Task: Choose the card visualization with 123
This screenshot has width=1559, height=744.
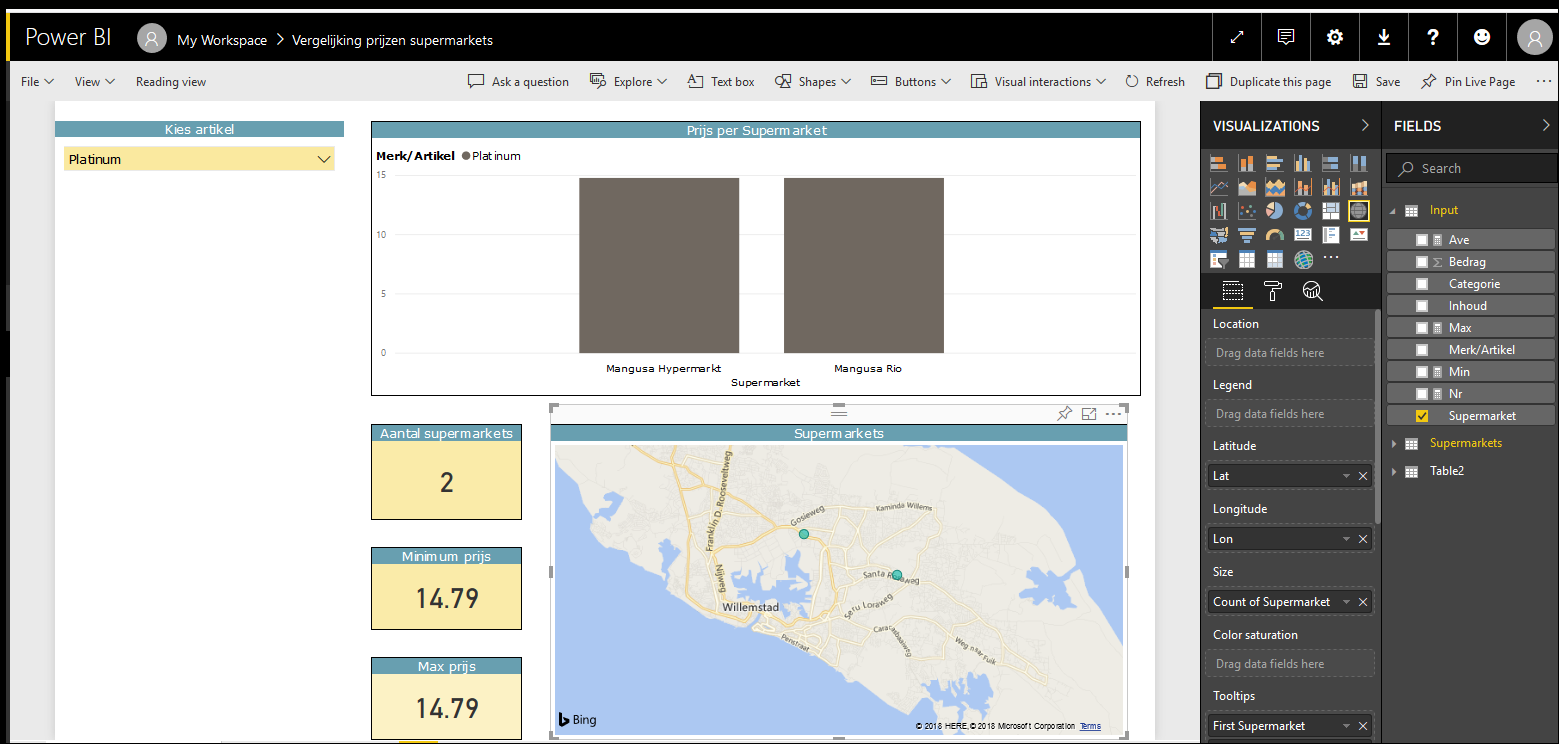Action: pos(1303,235)
